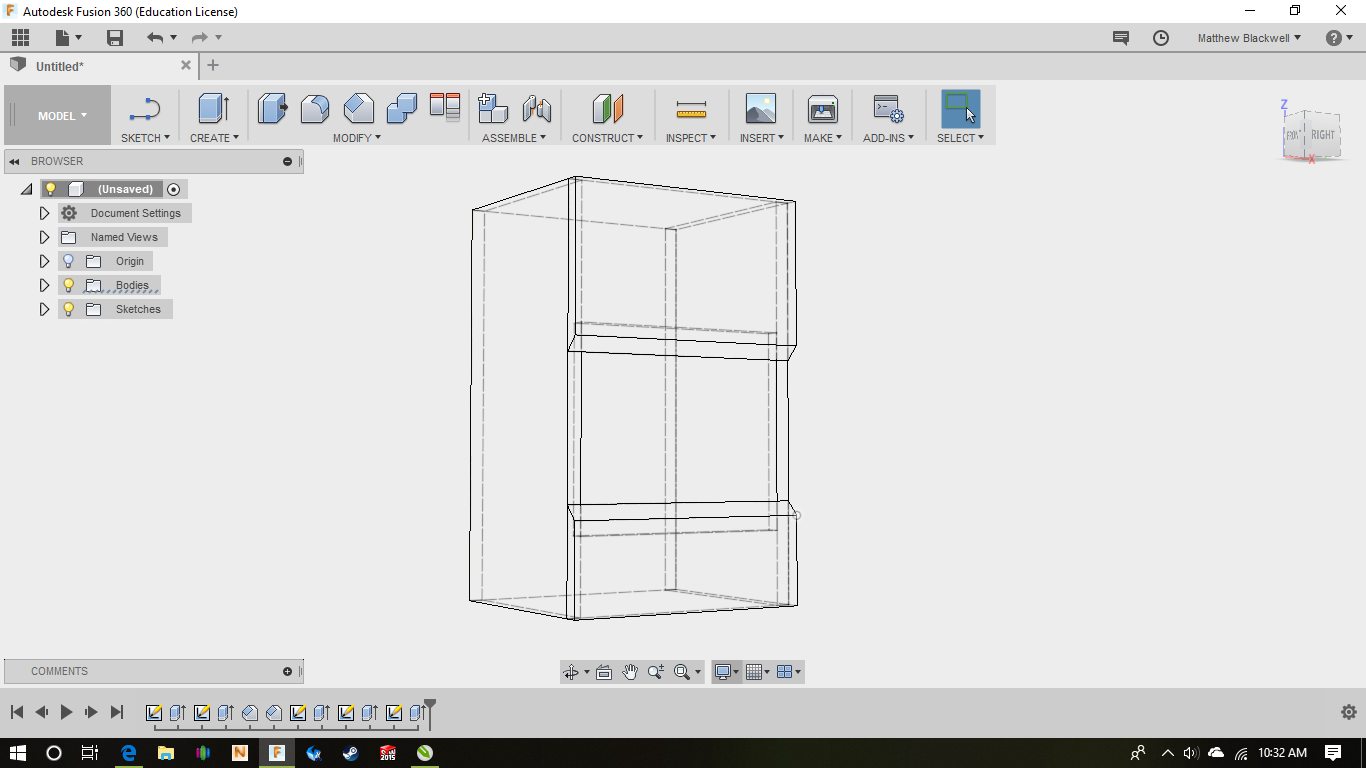
Task: Click the Orbit navigation tool
Action: coord(571,672)
